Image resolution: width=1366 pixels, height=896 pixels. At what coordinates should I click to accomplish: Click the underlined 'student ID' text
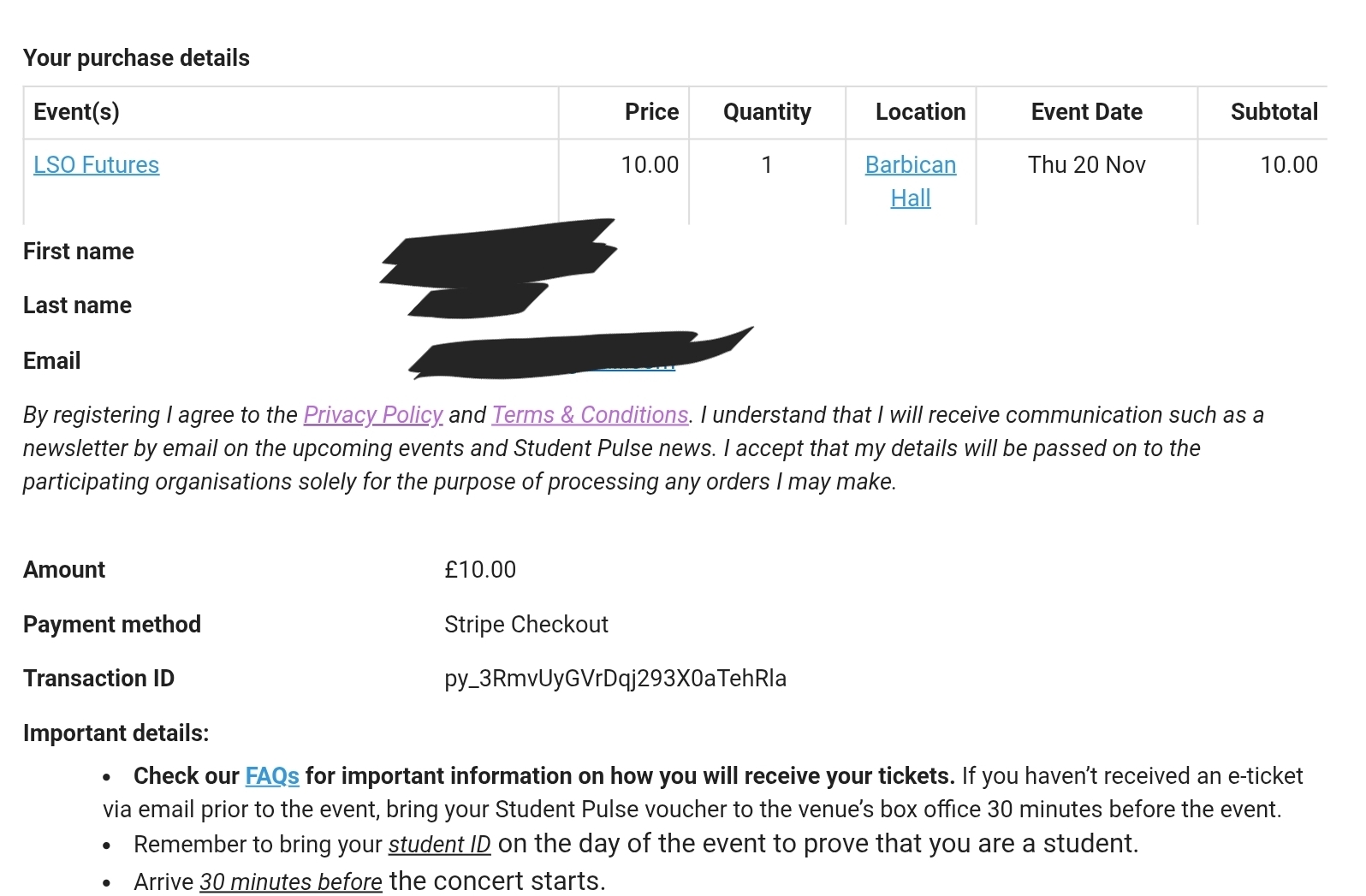tap(439, 845)
